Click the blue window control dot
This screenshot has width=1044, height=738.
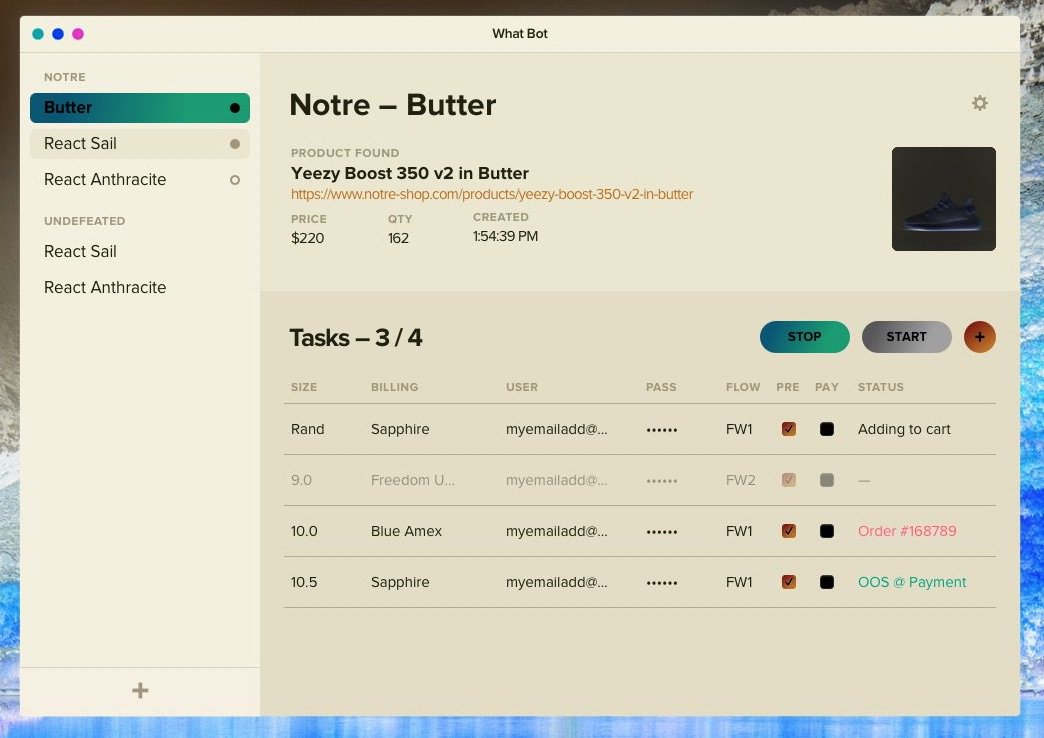click(58, 34)
